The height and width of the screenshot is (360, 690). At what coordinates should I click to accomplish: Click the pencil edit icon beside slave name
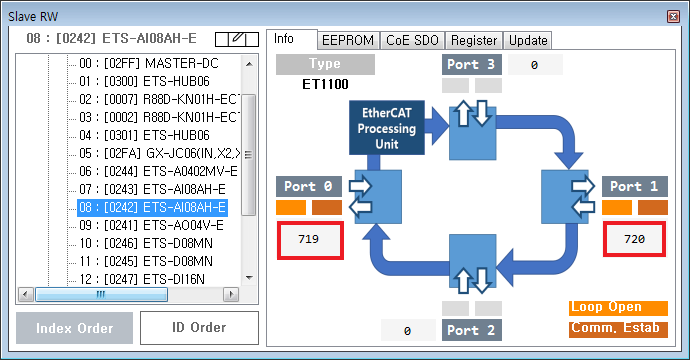[x=237, y=39]
